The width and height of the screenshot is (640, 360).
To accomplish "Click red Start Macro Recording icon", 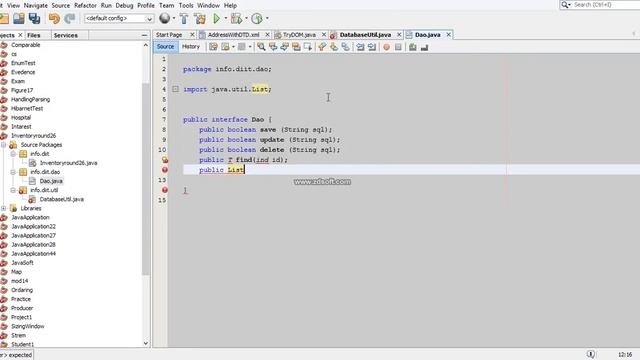I will click(x=386, y=47).
